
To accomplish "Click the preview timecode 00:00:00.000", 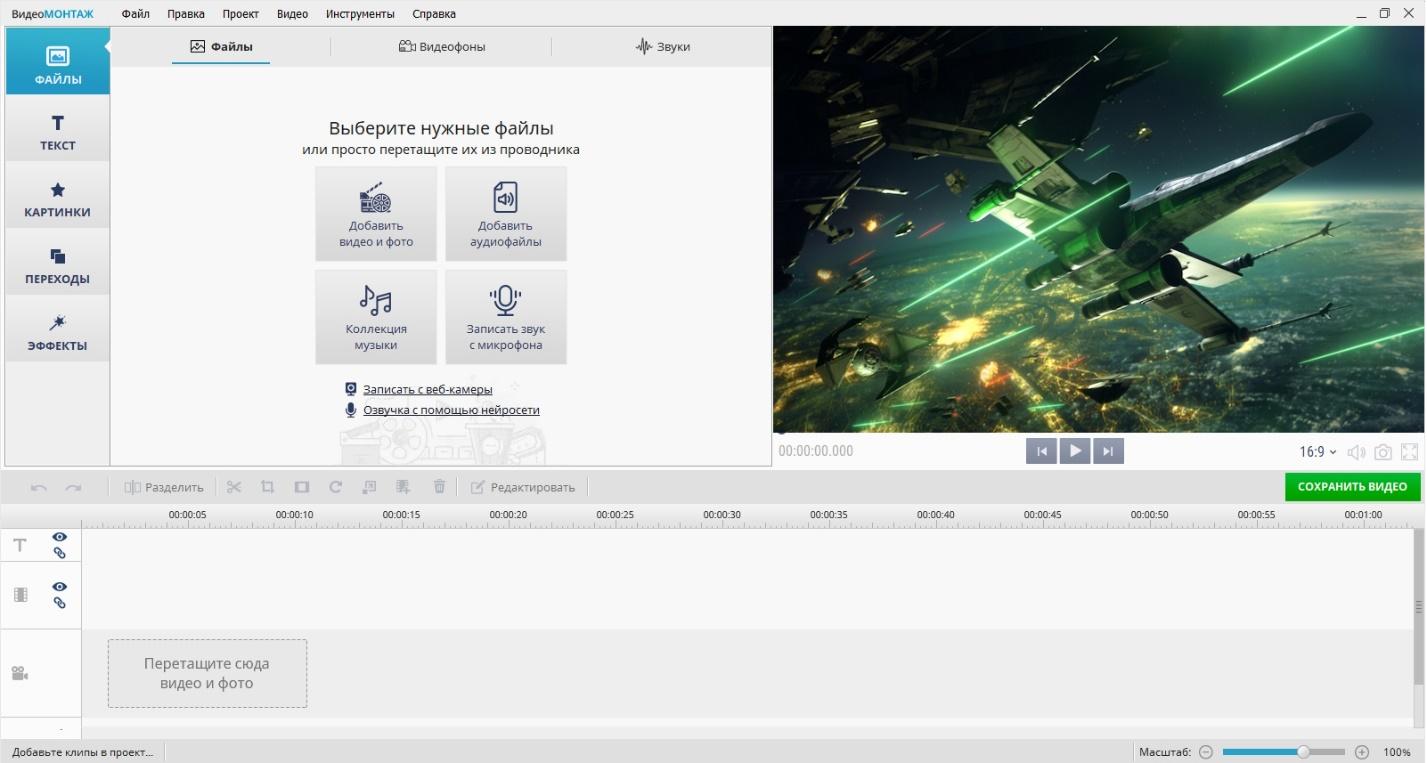I will [816, 451].
